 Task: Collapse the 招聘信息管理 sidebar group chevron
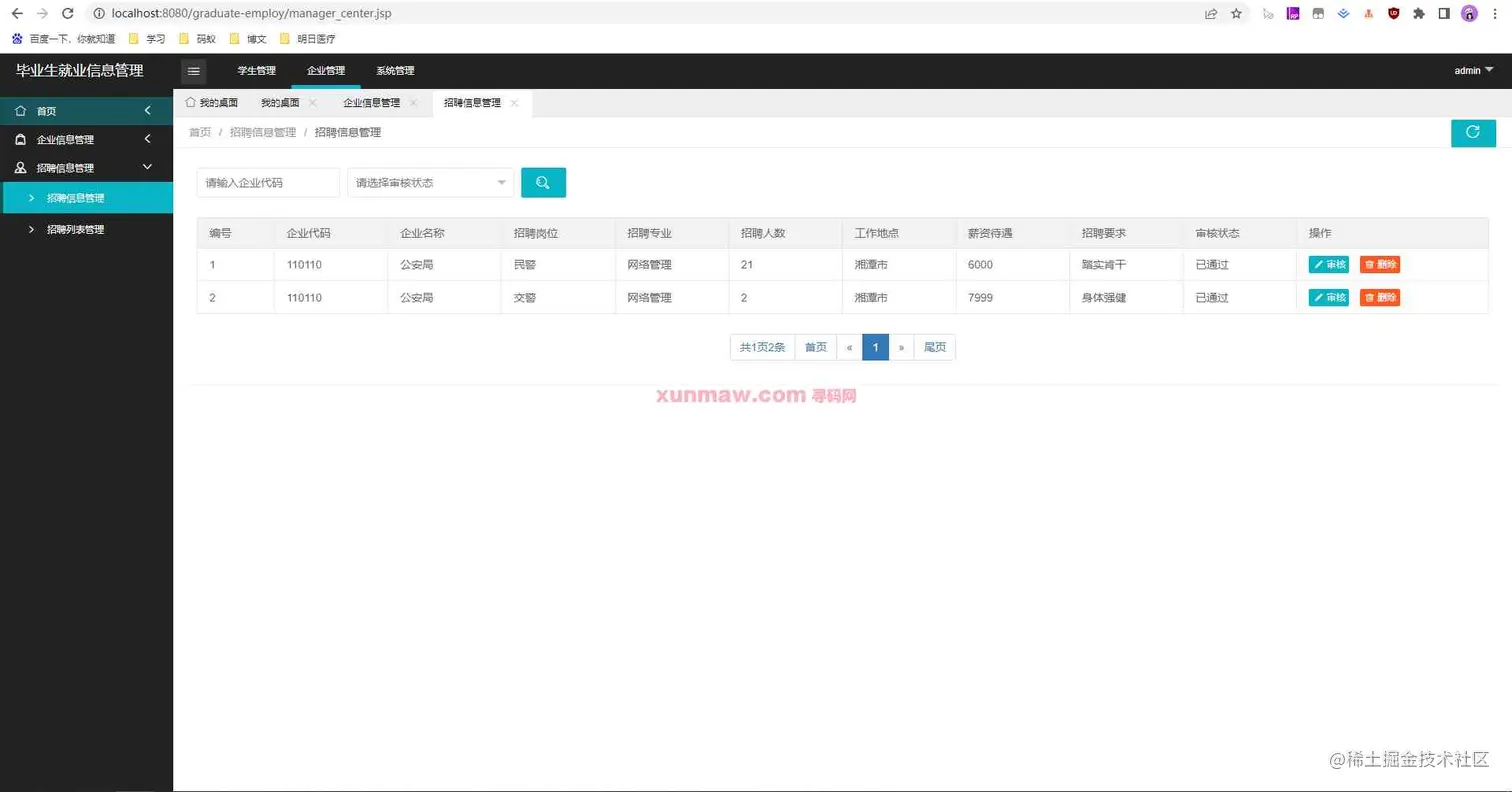pyautogui.click(x=147, y=168)
